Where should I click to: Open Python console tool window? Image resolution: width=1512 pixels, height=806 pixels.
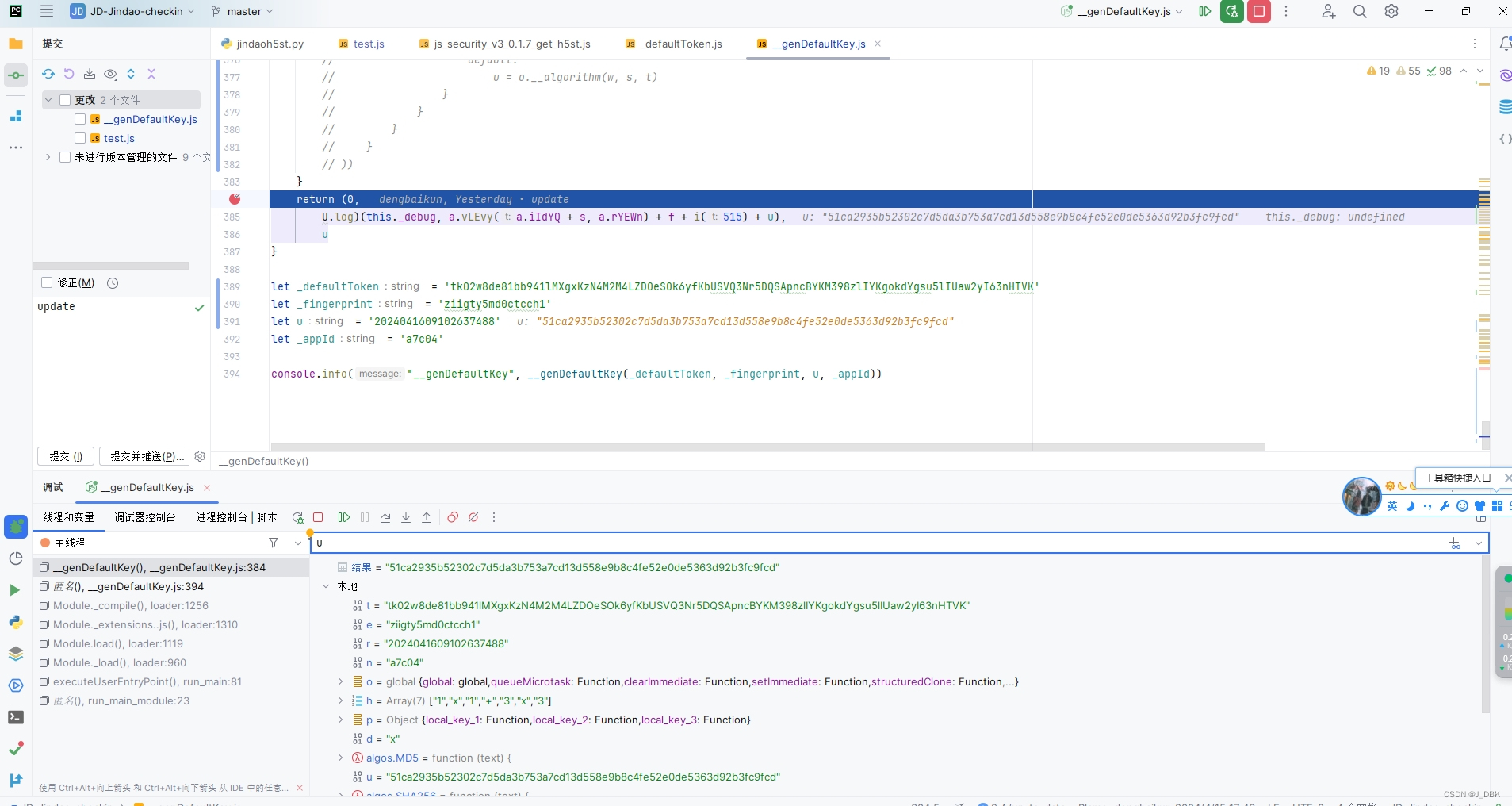pyautogui.click(x=16, y=622)
